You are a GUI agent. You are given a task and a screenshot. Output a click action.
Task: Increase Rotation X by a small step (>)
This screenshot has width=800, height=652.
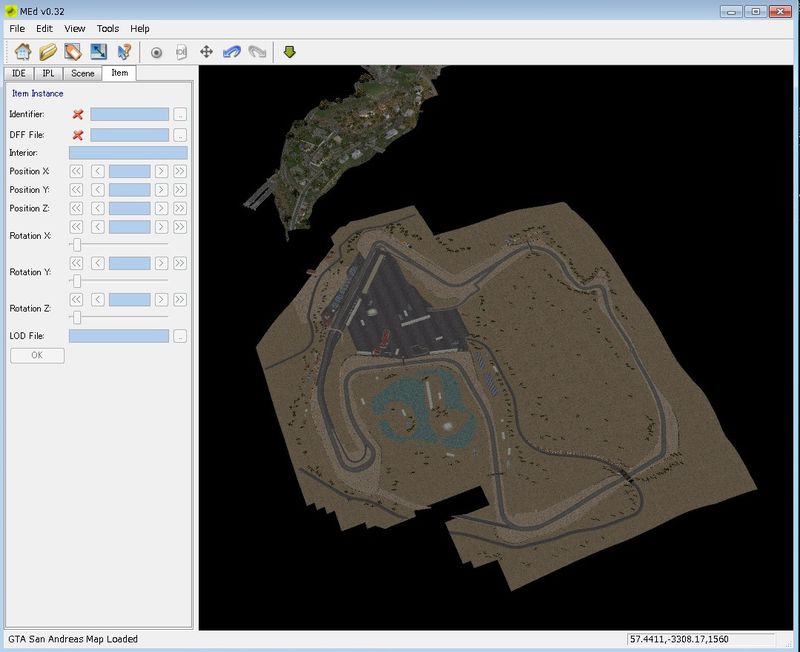click(161, 227)
